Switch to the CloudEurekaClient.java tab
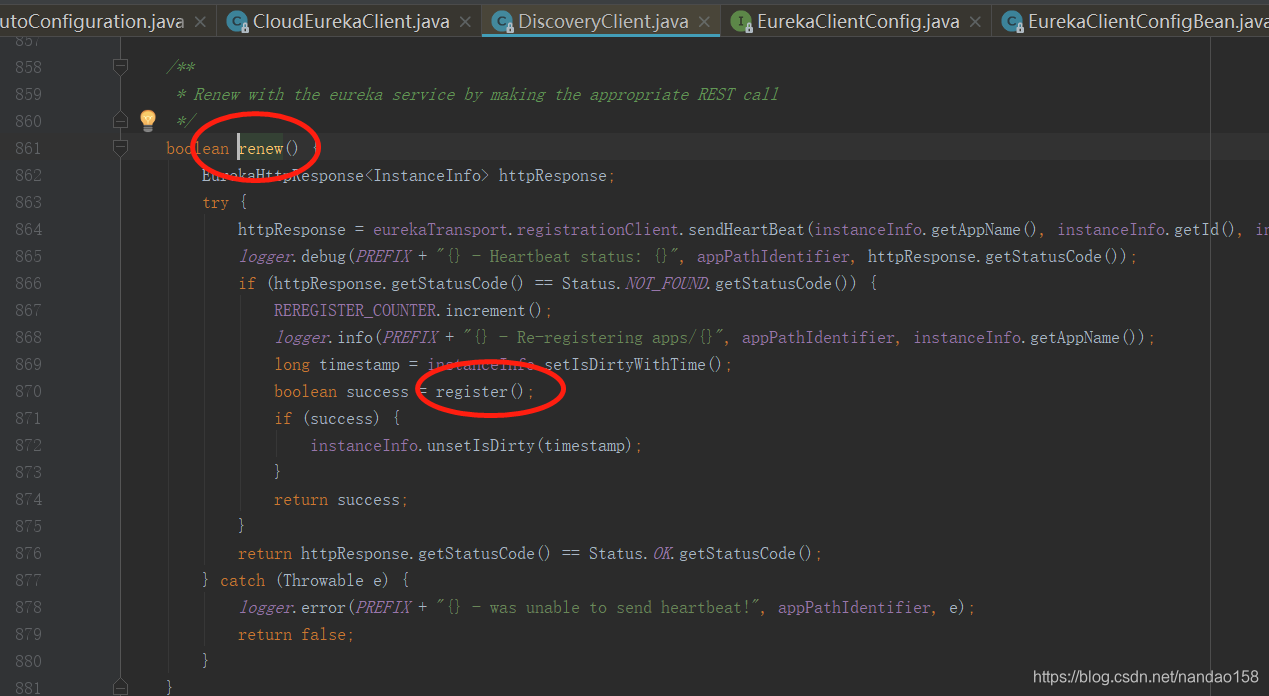The height and width of the screenshot is (696, 1269). (x=350, y=21)
